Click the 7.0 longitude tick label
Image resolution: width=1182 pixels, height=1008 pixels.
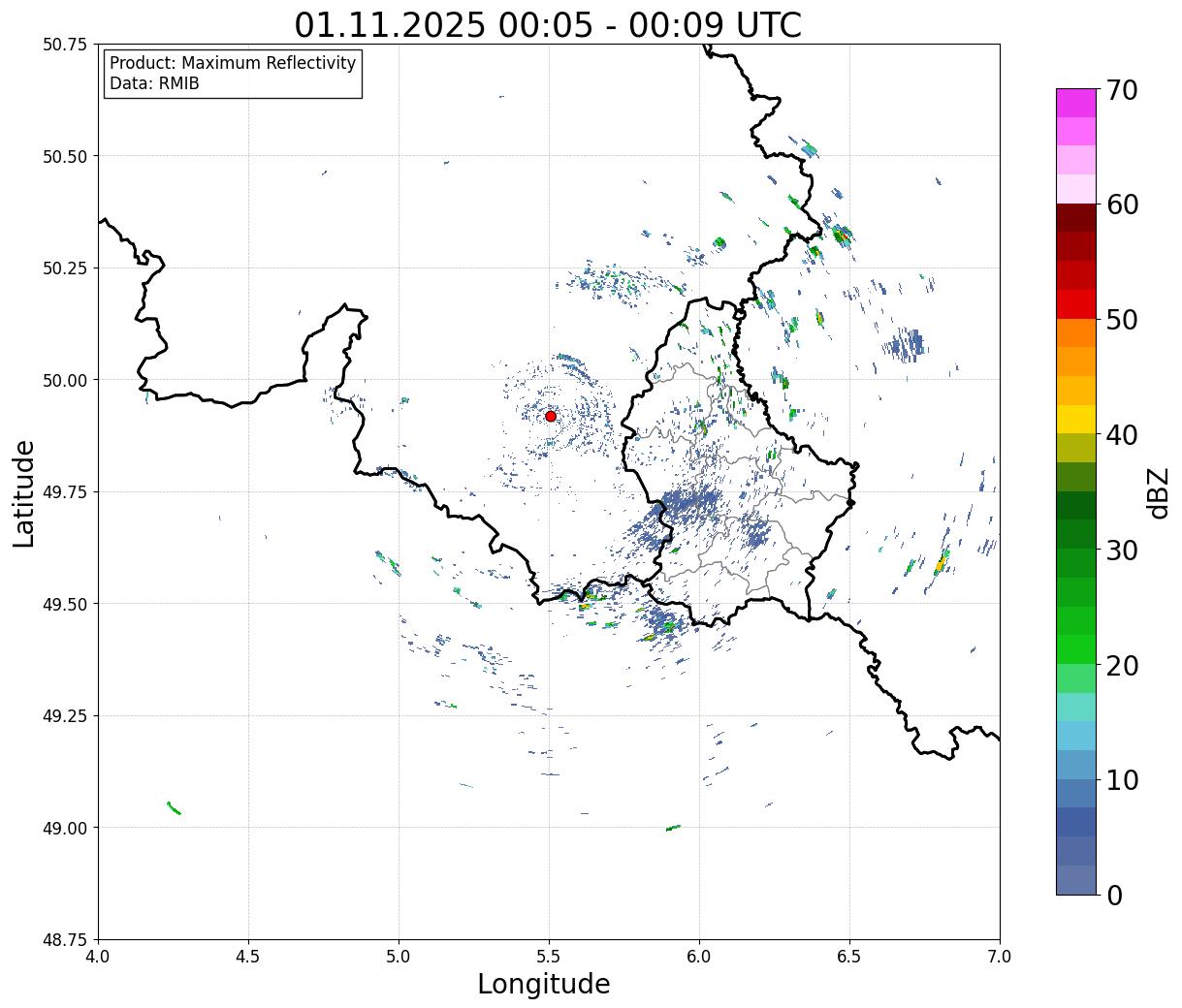[x=1000, y=957]
